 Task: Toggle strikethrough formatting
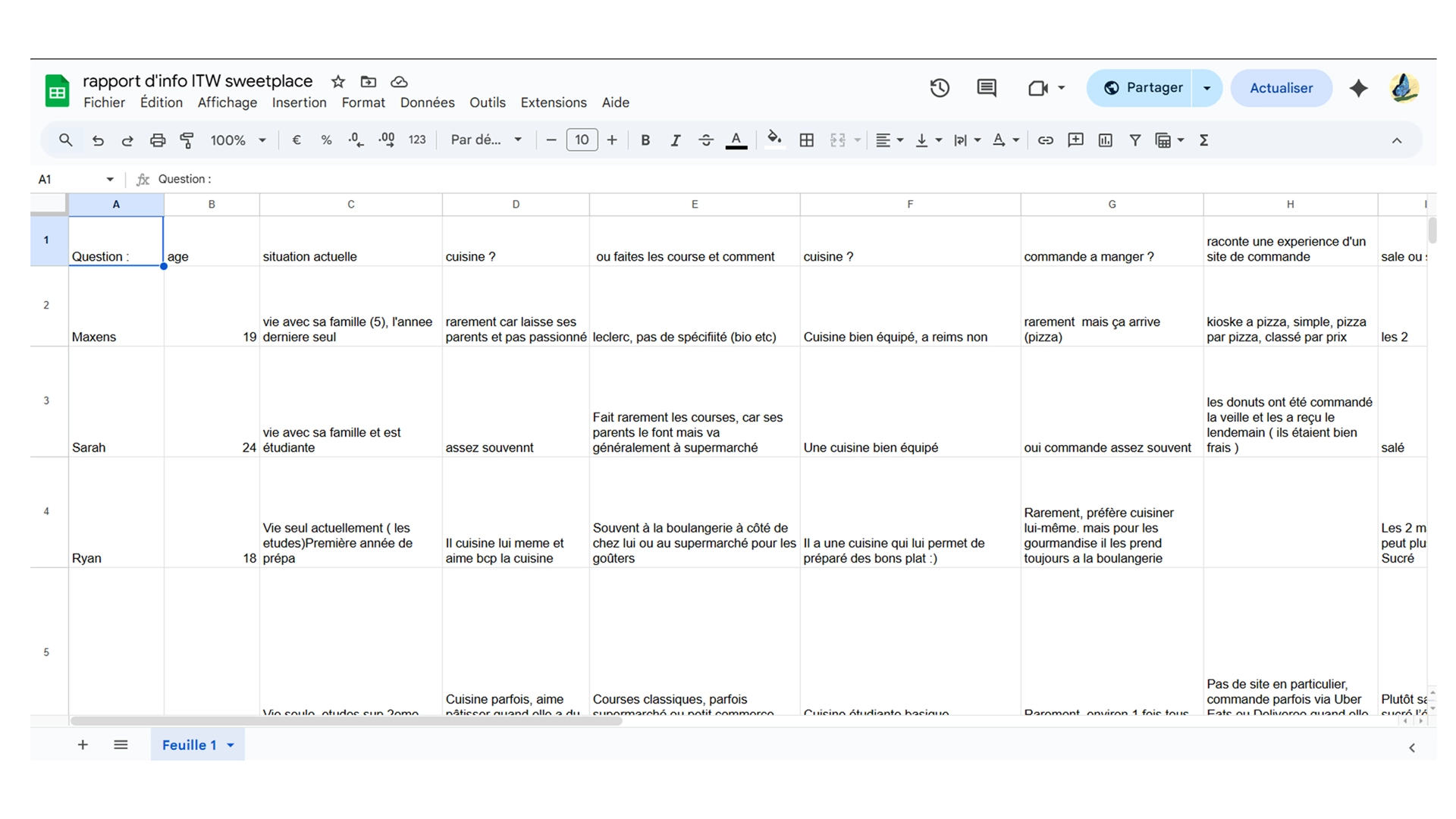(x=705, y=140)
